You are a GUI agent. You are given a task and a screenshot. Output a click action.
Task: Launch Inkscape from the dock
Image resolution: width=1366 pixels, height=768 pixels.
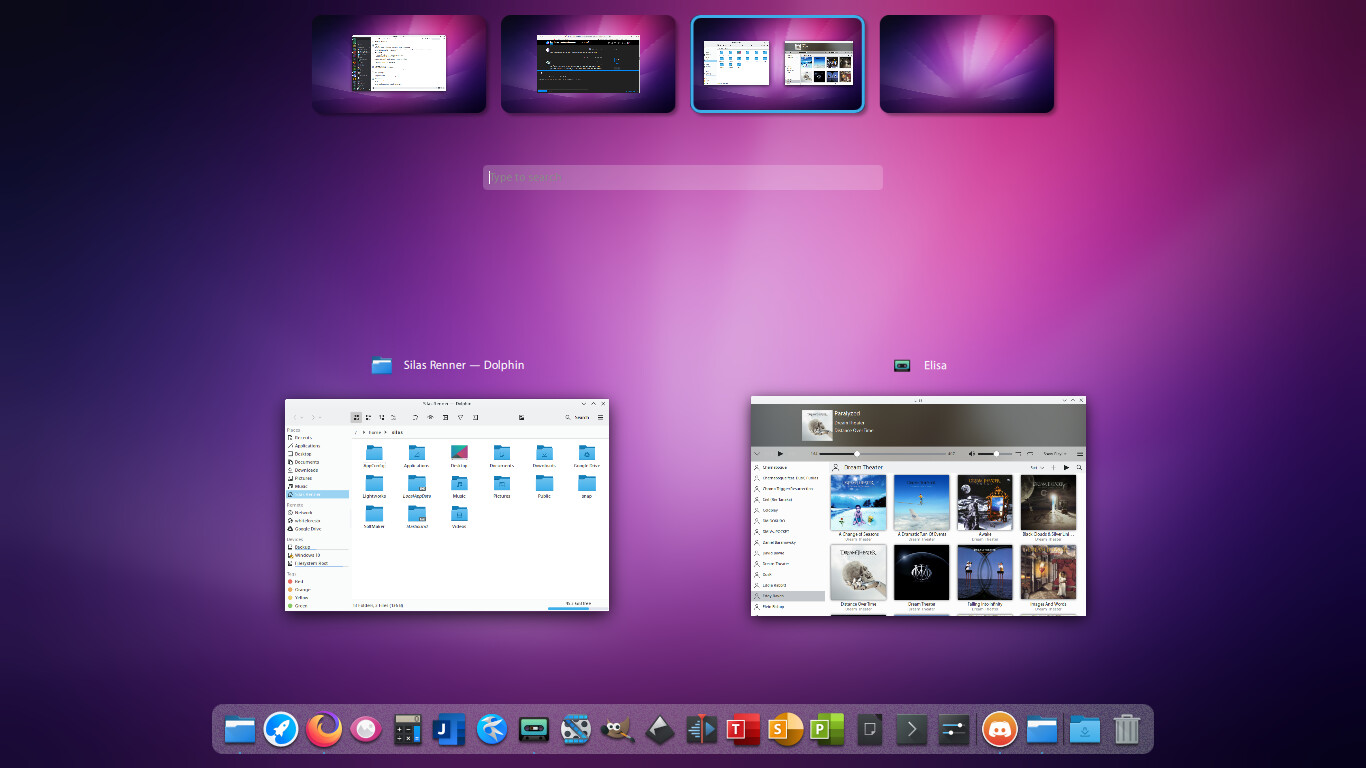pyautogui.click(x=658, y=730)
